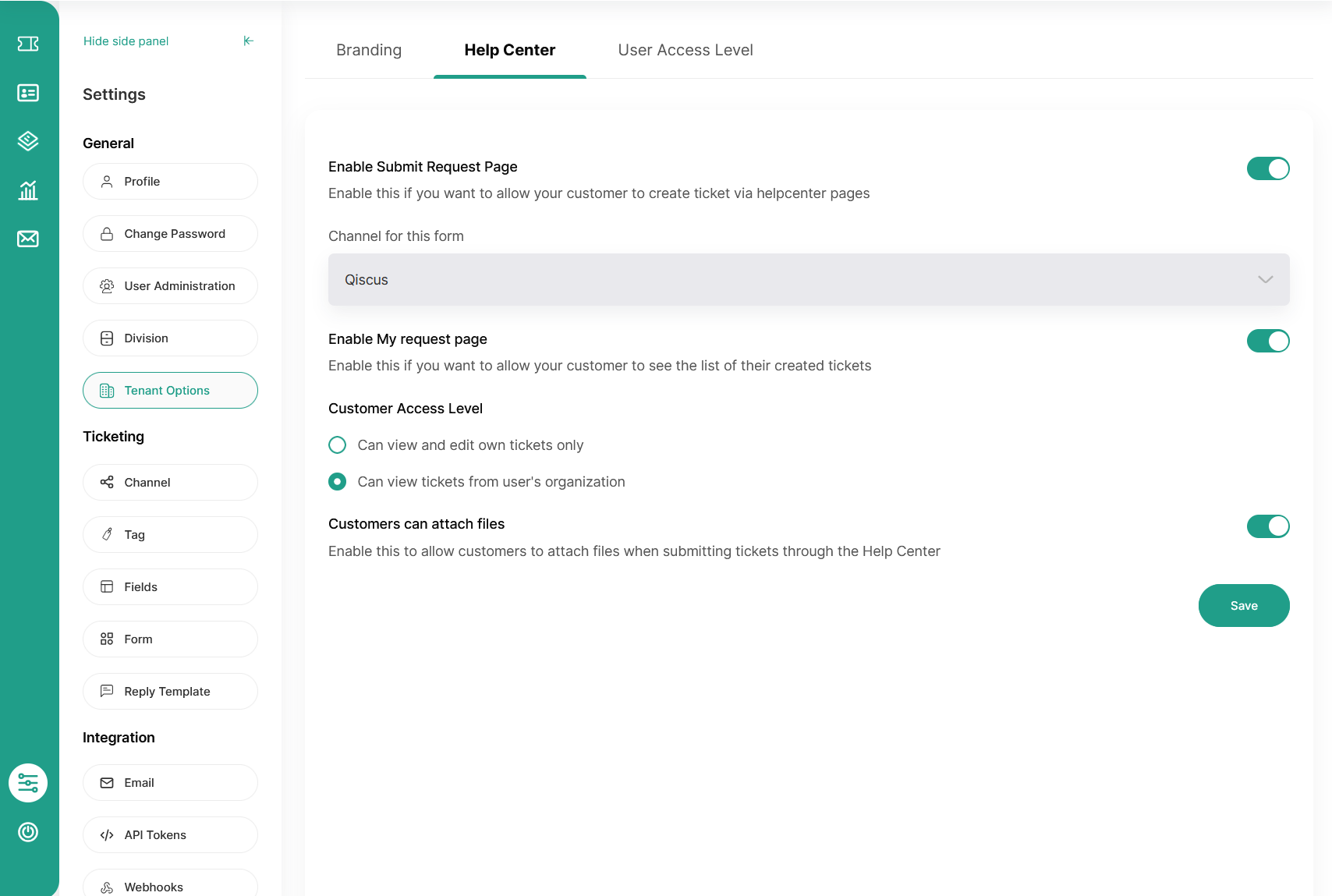This screenshot has height=896, width=1332.
Task: Open the Channel for this form dropdown
Action: pos(808,279)
